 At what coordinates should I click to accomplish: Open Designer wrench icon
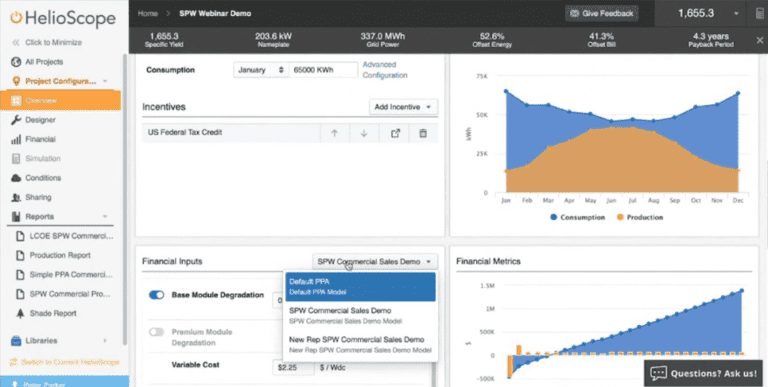coord(16,120)
